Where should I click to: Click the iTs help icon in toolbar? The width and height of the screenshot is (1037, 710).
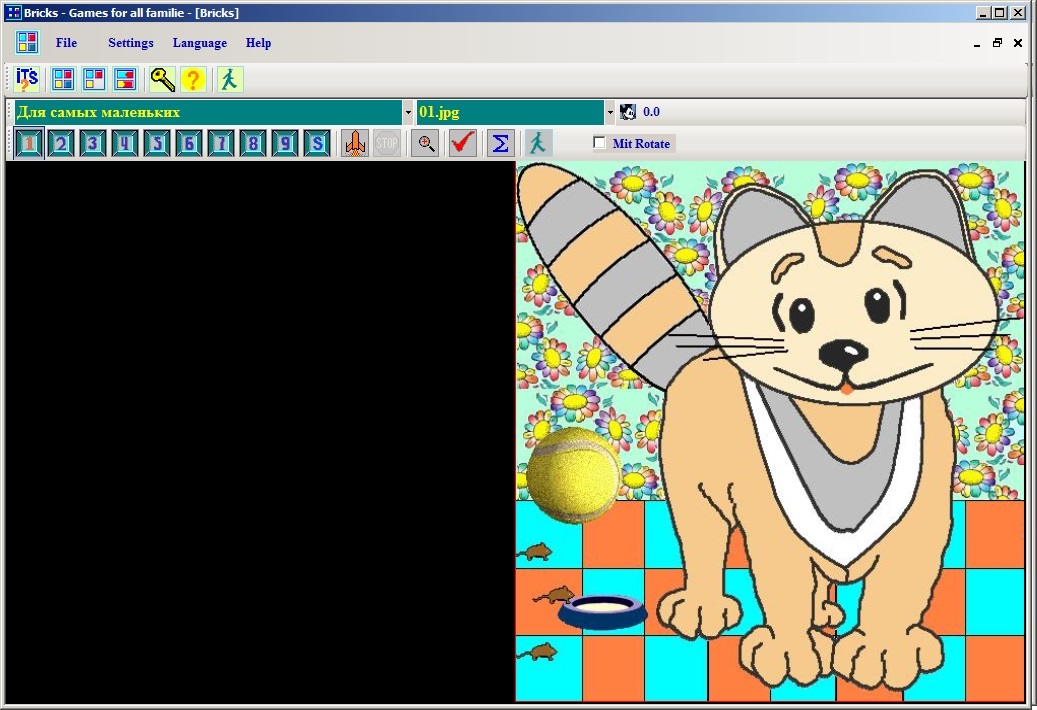27,79
